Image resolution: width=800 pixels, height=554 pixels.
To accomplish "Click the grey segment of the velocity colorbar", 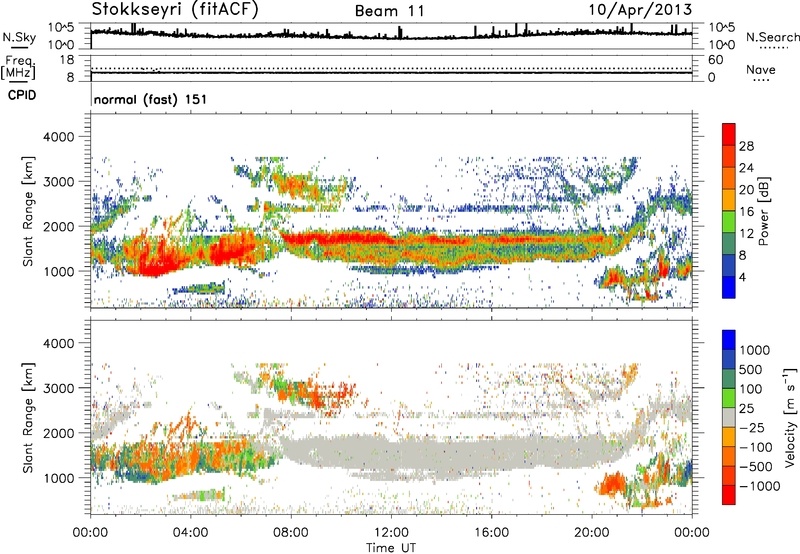I will (x=729, y=417).
